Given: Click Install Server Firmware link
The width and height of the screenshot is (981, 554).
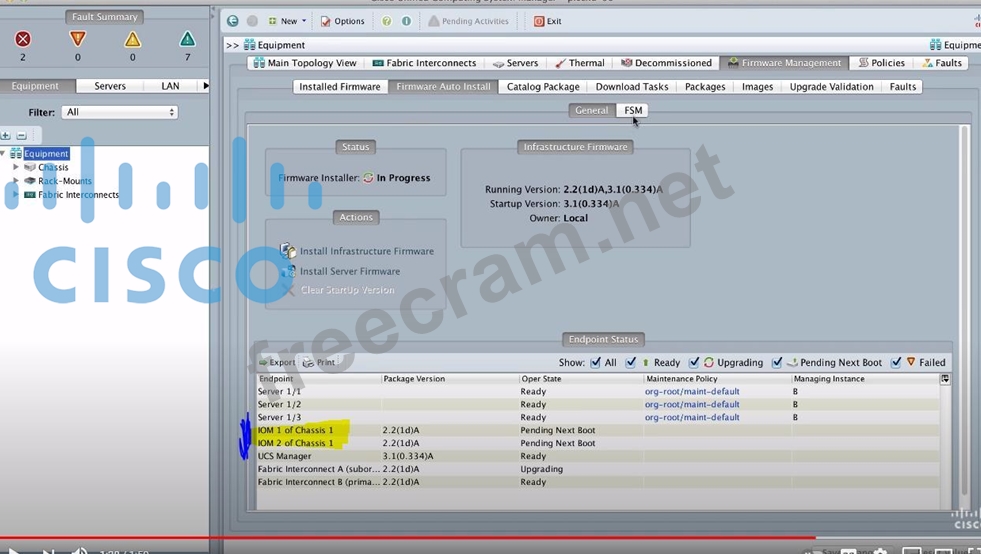Looking at the screenshot, I should (349, 271).
